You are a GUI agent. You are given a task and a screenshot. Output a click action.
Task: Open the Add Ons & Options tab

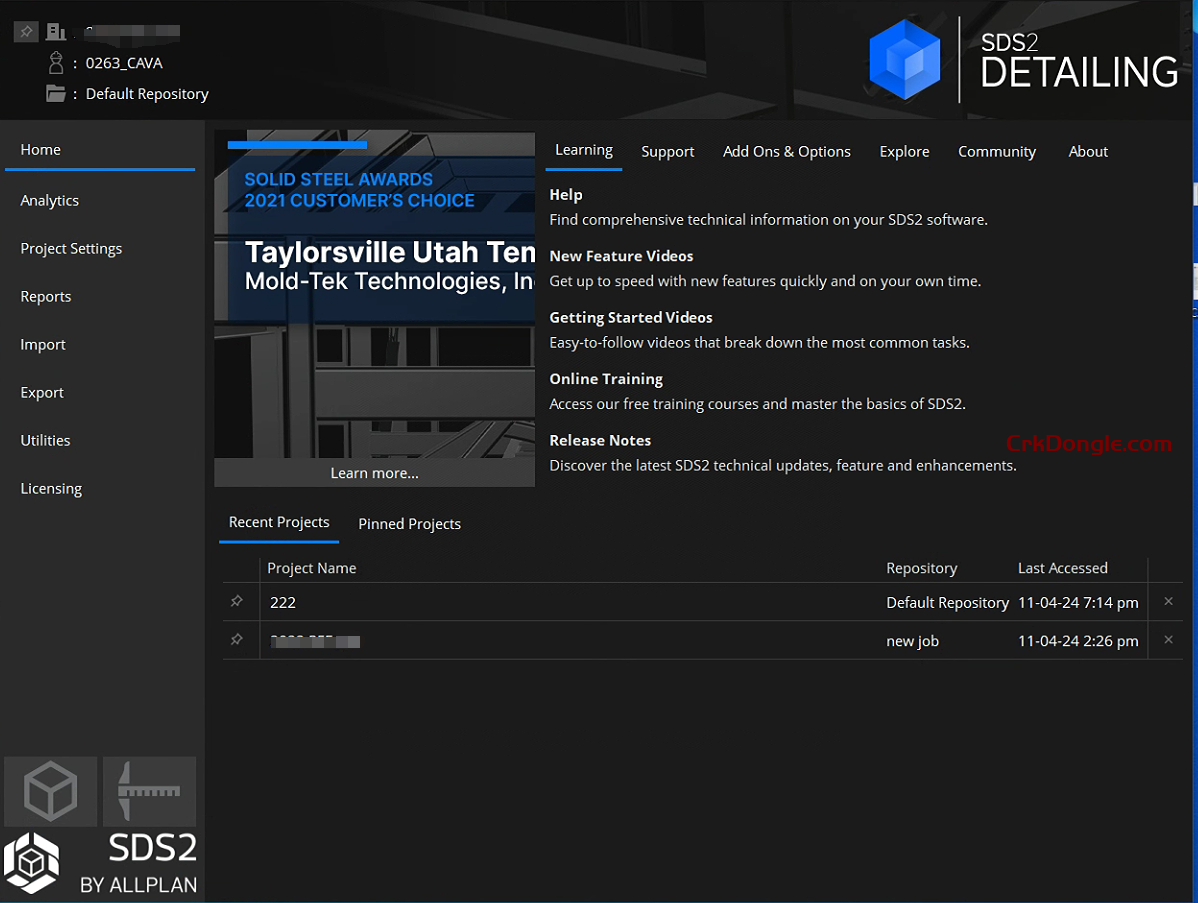click(786, 151)
